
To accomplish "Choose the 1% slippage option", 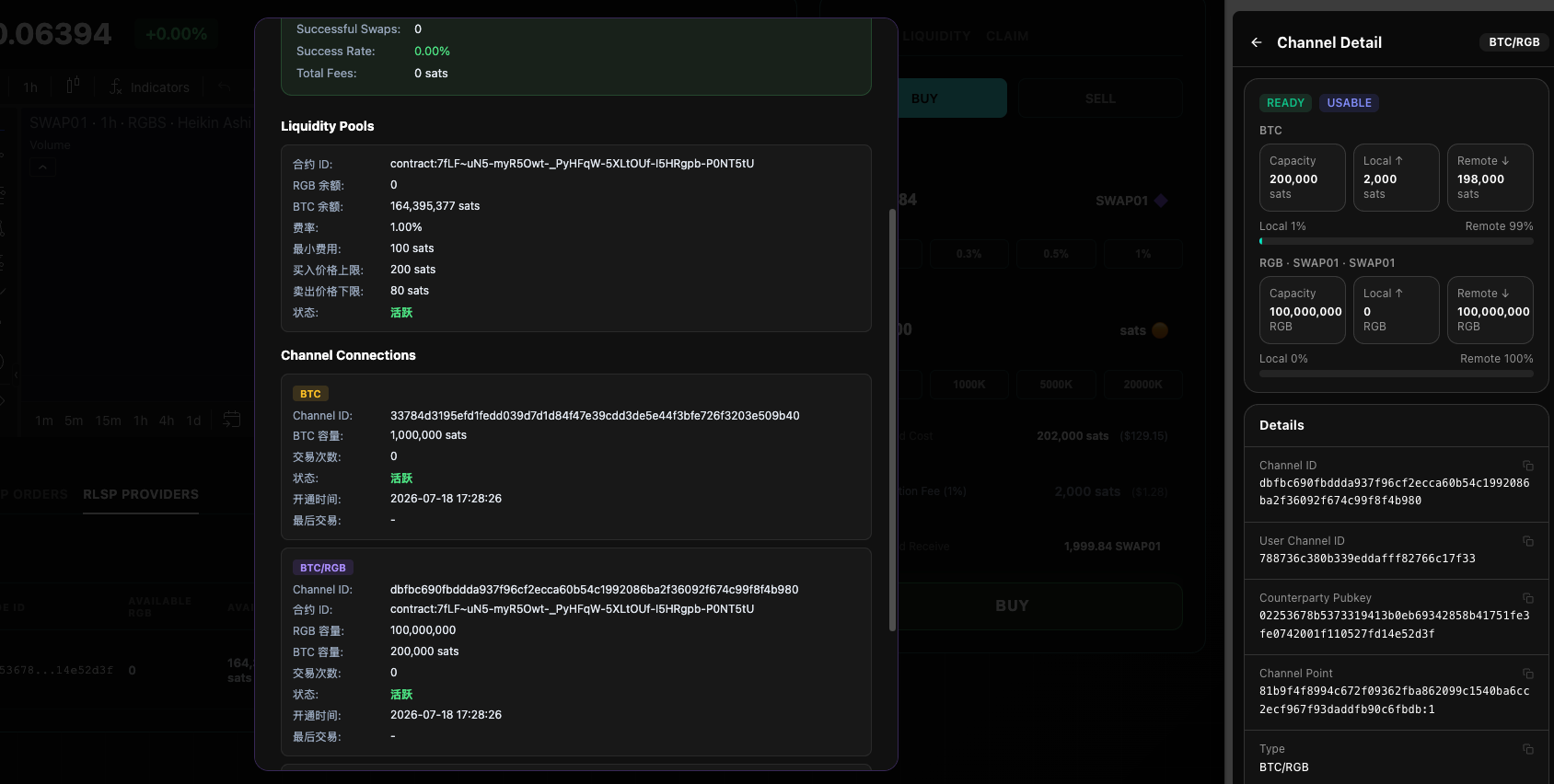I will tap(1143, 254).
